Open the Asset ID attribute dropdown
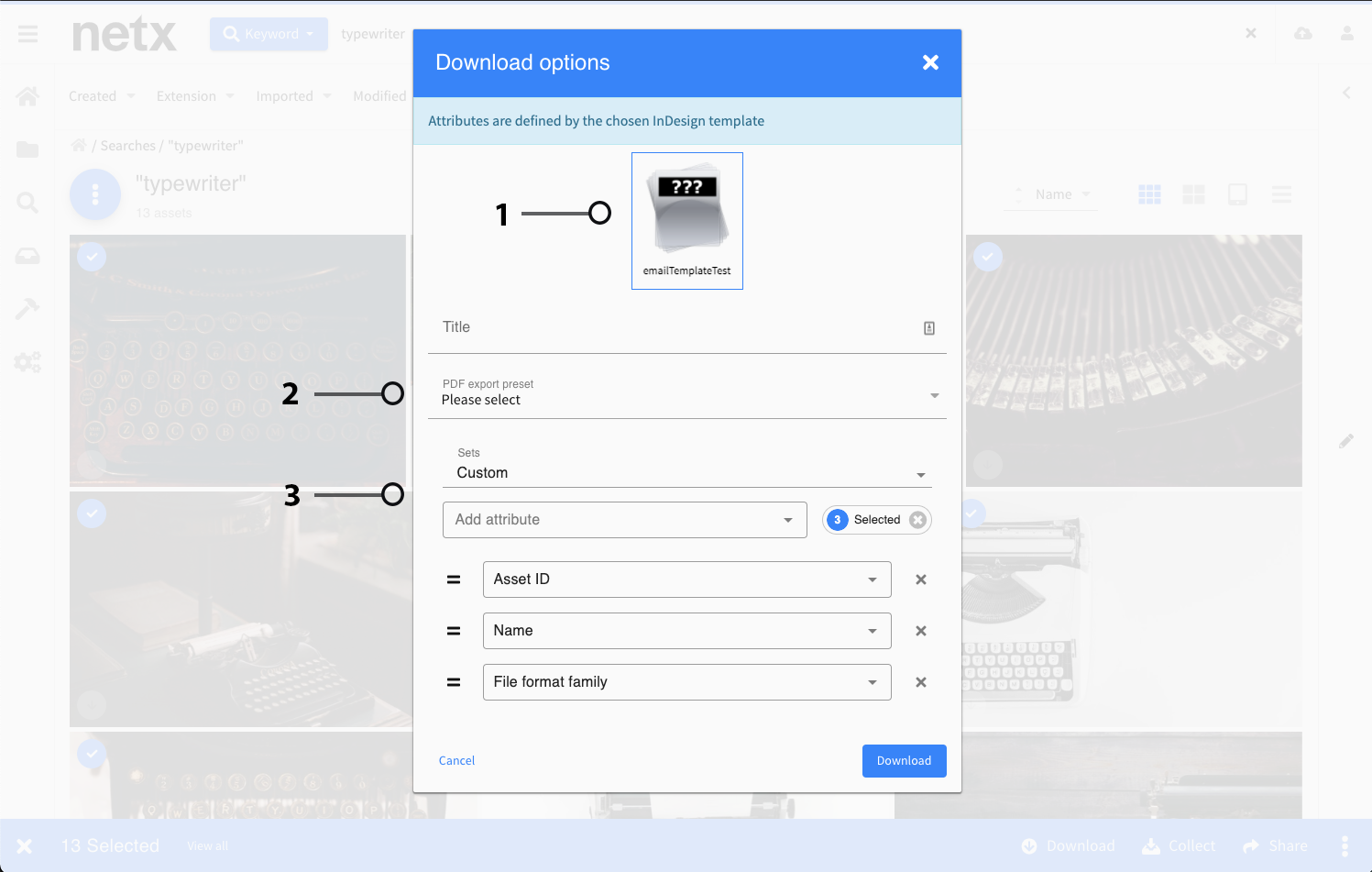Image resolution: width=1372 pixels, height=872 pixels. 687,579
